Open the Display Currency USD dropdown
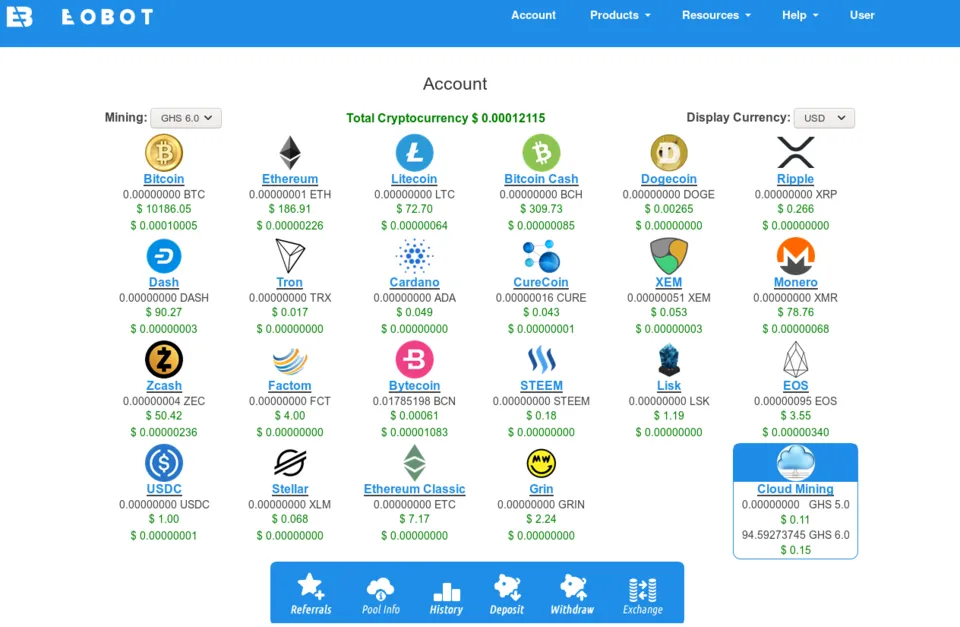The width and height of the screenshot is (960, 627). [824, 118]
